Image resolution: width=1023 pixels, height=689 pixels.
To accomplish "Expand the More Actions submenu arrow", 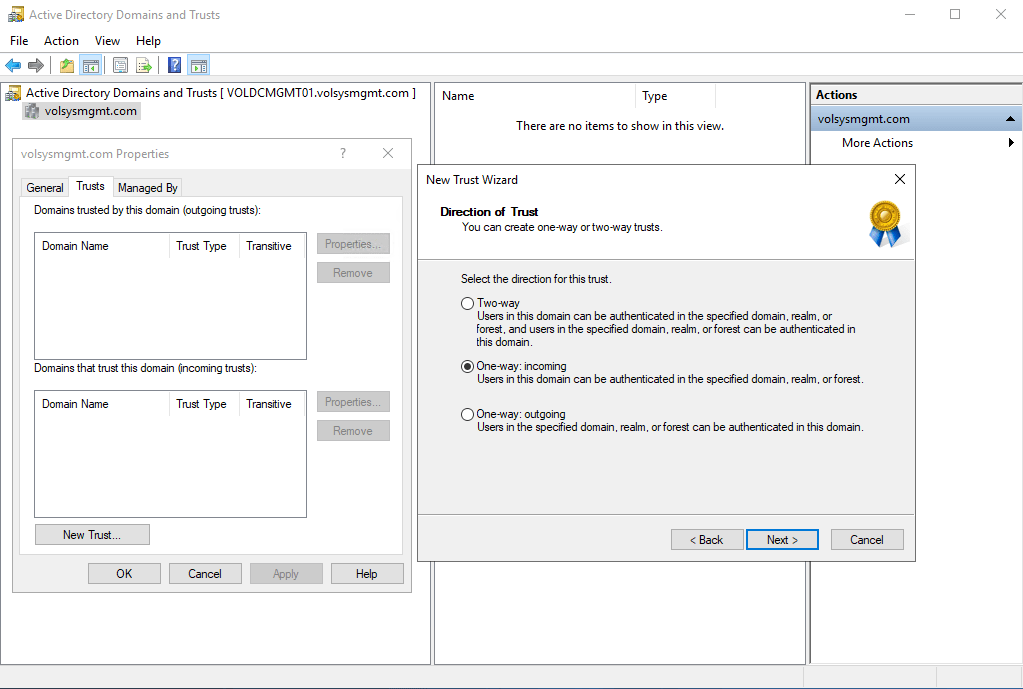I will (1011, 143).
